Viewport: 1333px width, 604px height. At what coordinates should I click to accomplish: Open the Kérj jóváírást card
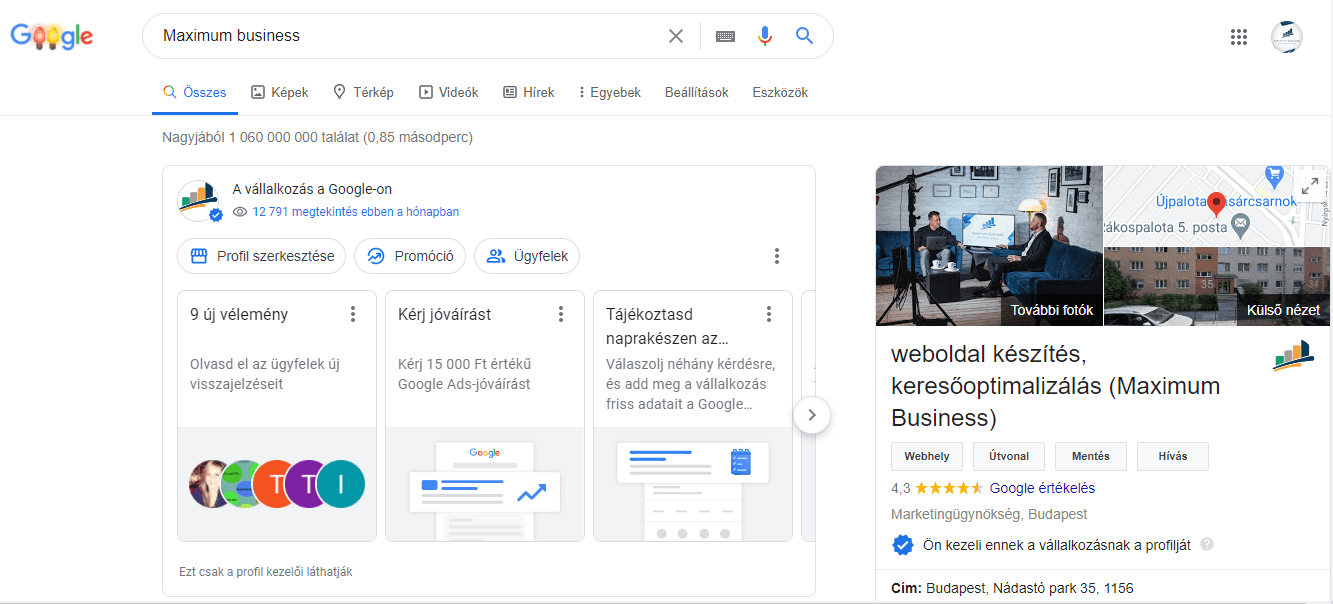485,416
